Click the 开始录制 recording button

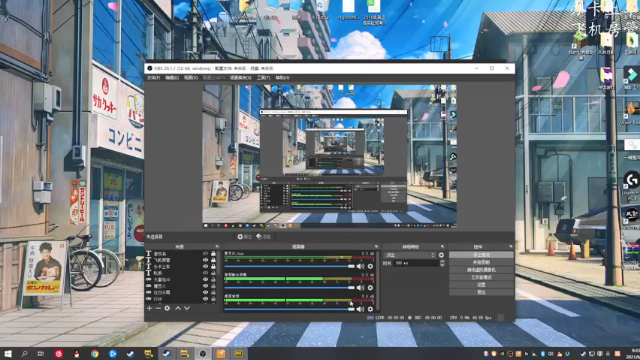481,262
